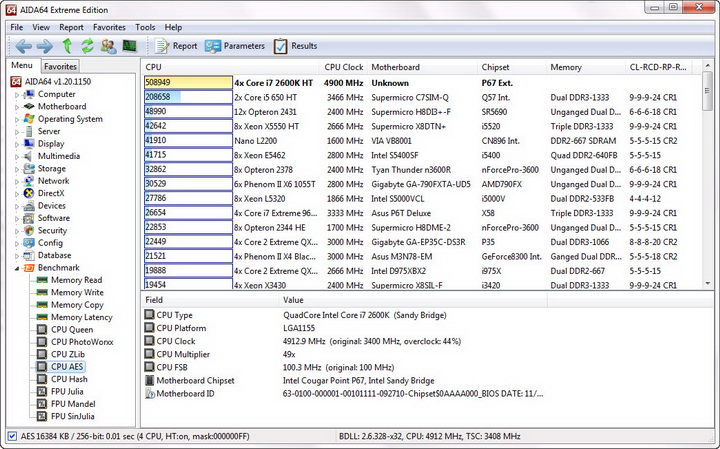The height and width of the screenshot is (449, 720).
Task: Click the Results toolbar button
Action: (x=295, y=46)
